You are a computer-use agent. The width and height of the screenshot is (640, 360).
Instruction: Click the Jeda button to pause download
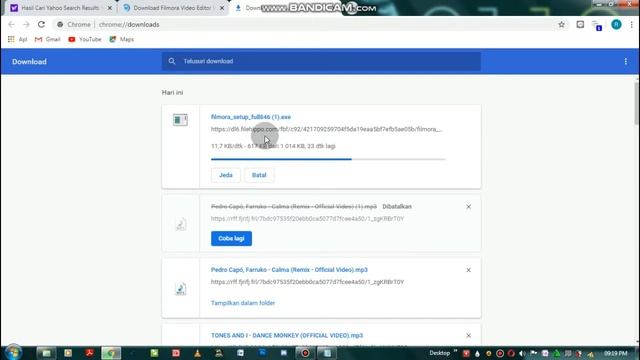click(226, 175)
